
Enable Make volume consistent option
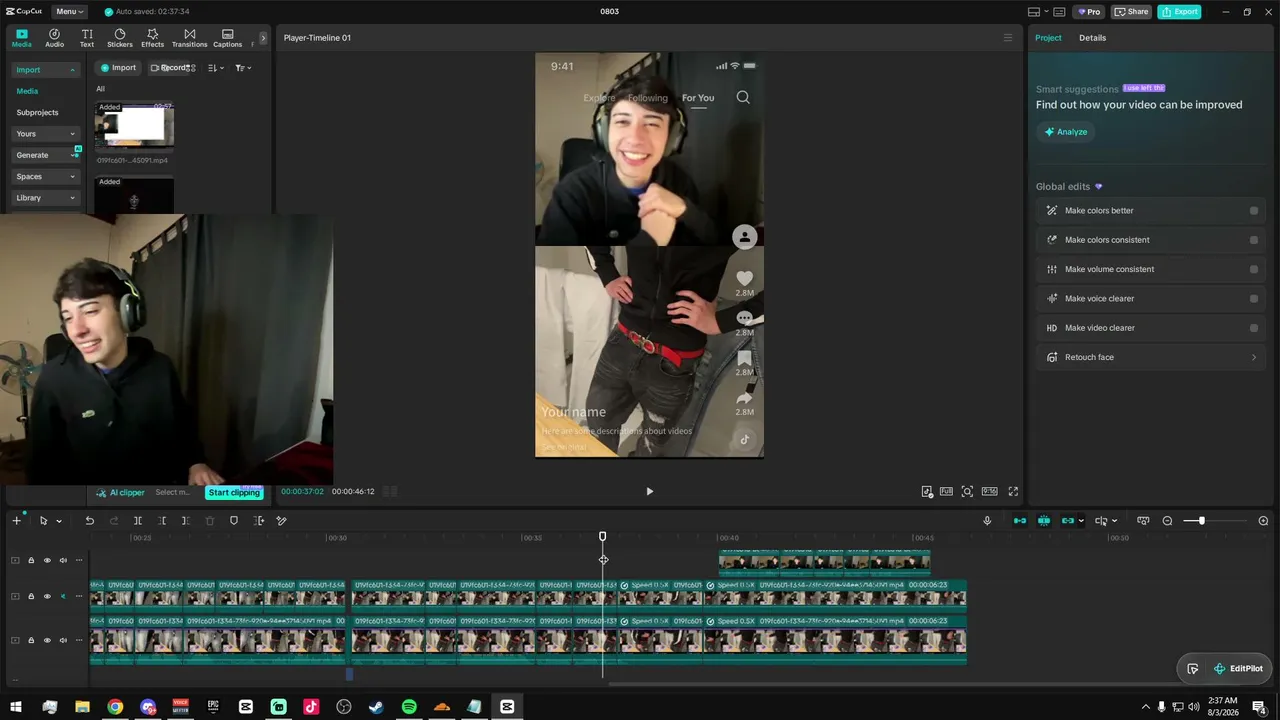tap(1254, 269)
